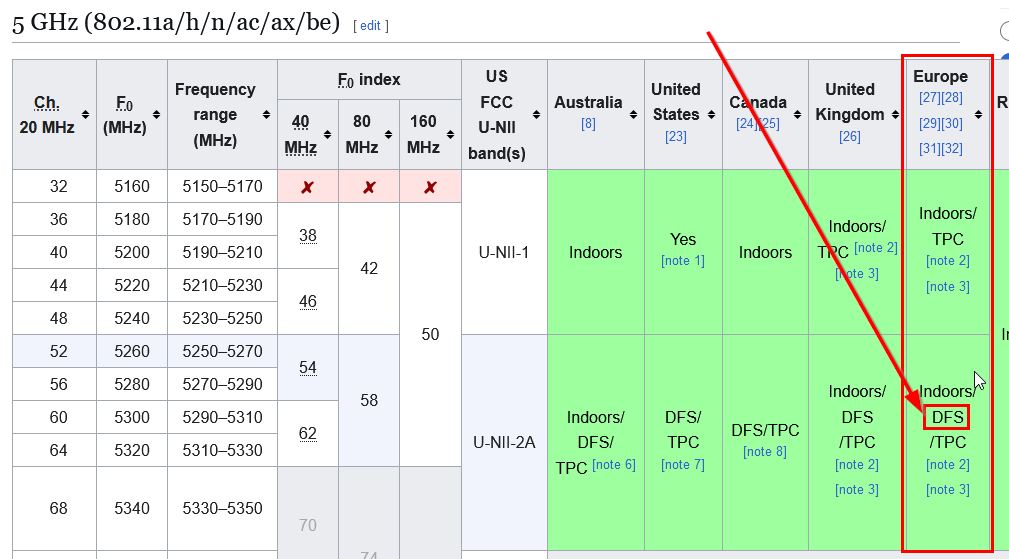
Task: Click Australia's Indoors cell for U-NII-1
Action: tap(596, 252)
